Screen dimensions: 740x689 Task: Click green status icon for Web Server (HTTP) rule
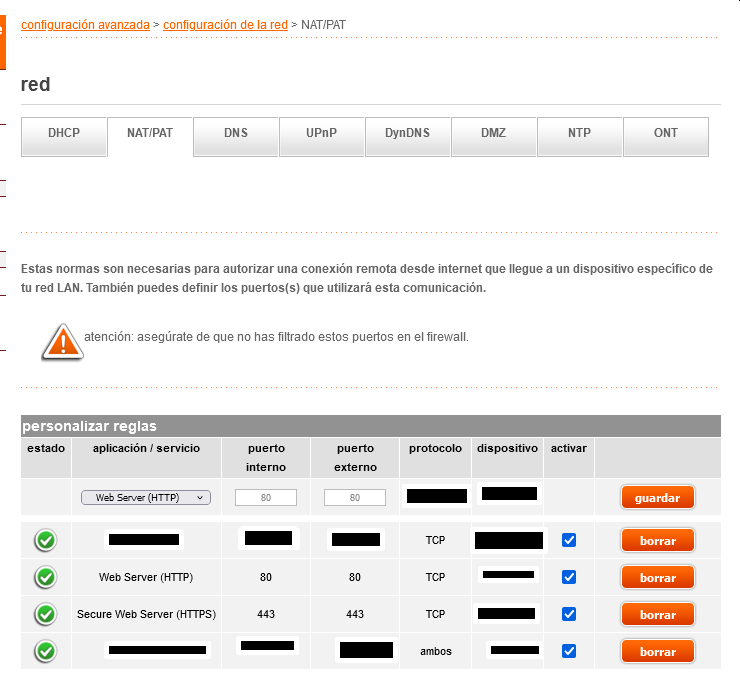(45, 578)
